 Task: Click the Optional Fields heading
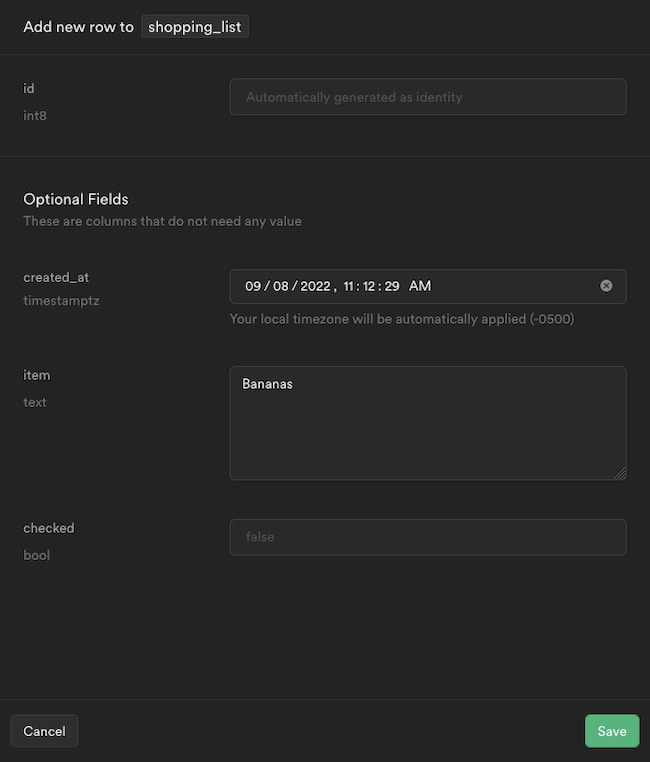[76, 199]
